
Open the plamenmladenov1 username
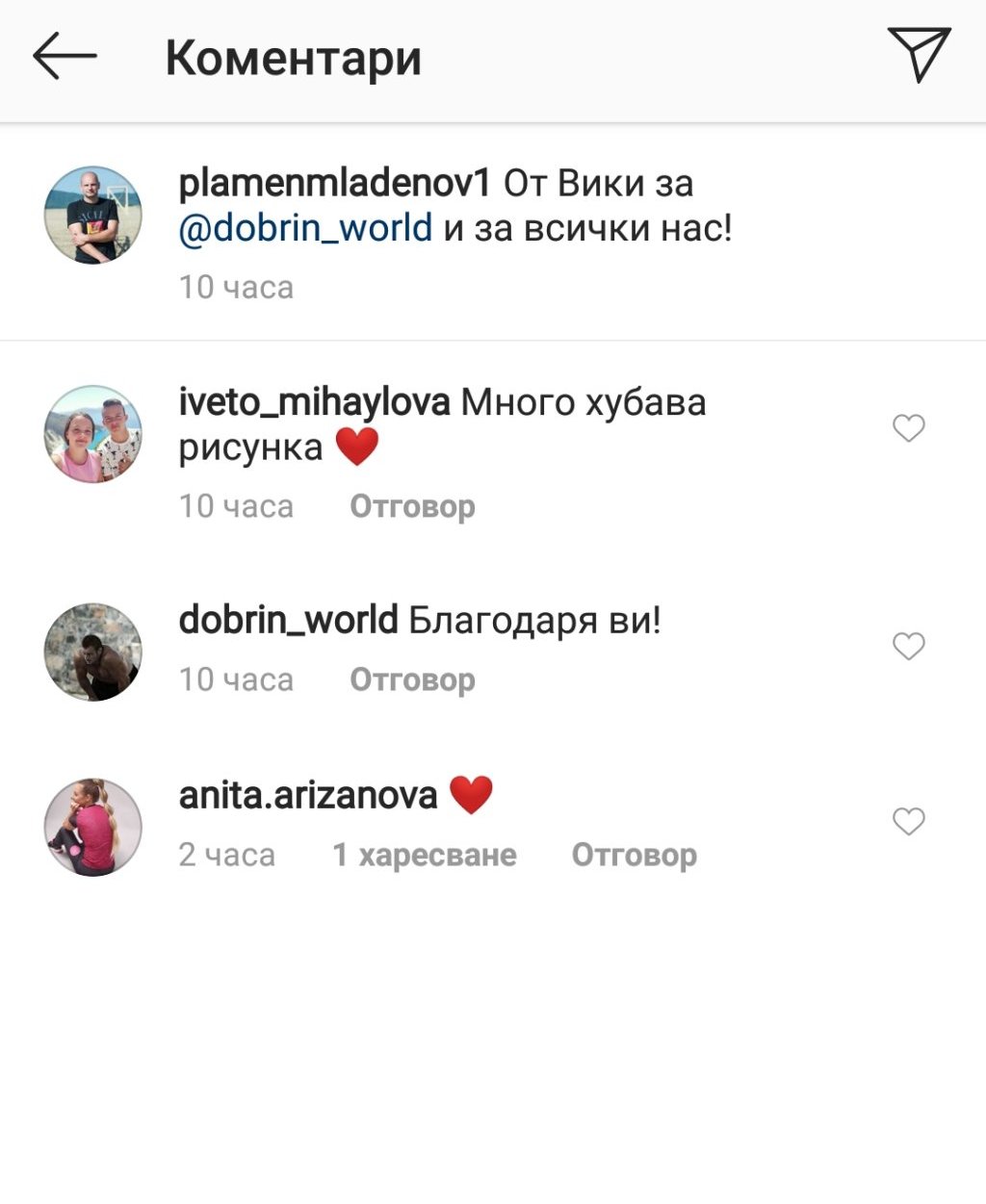coord(335,183)
